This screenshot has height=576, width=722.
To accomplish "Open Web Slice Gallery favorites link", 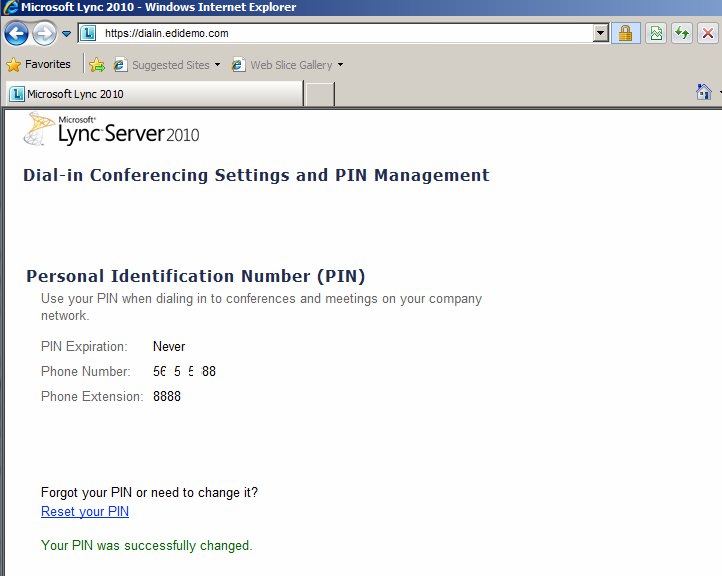I will click(282, 65).
